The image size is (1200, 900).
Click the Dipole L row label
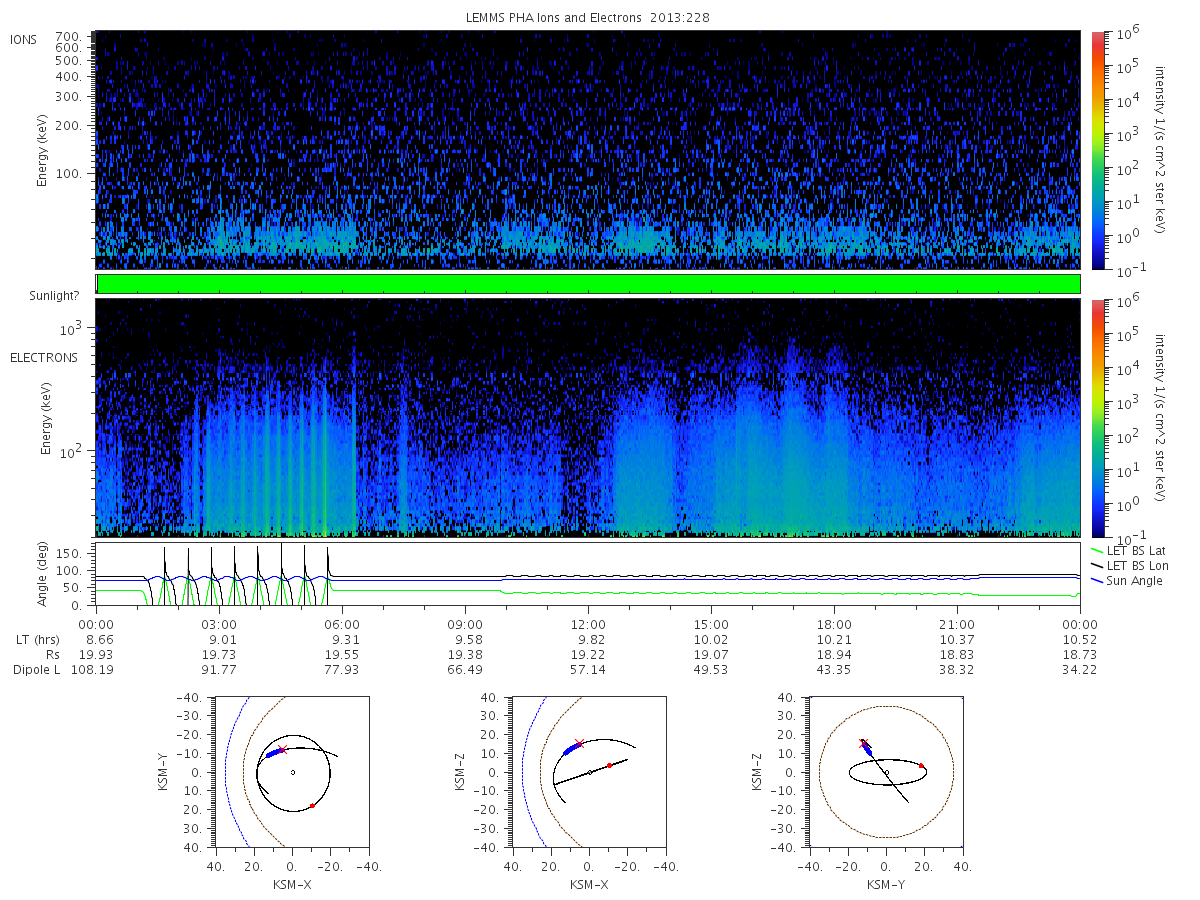(x=37, y=669)
